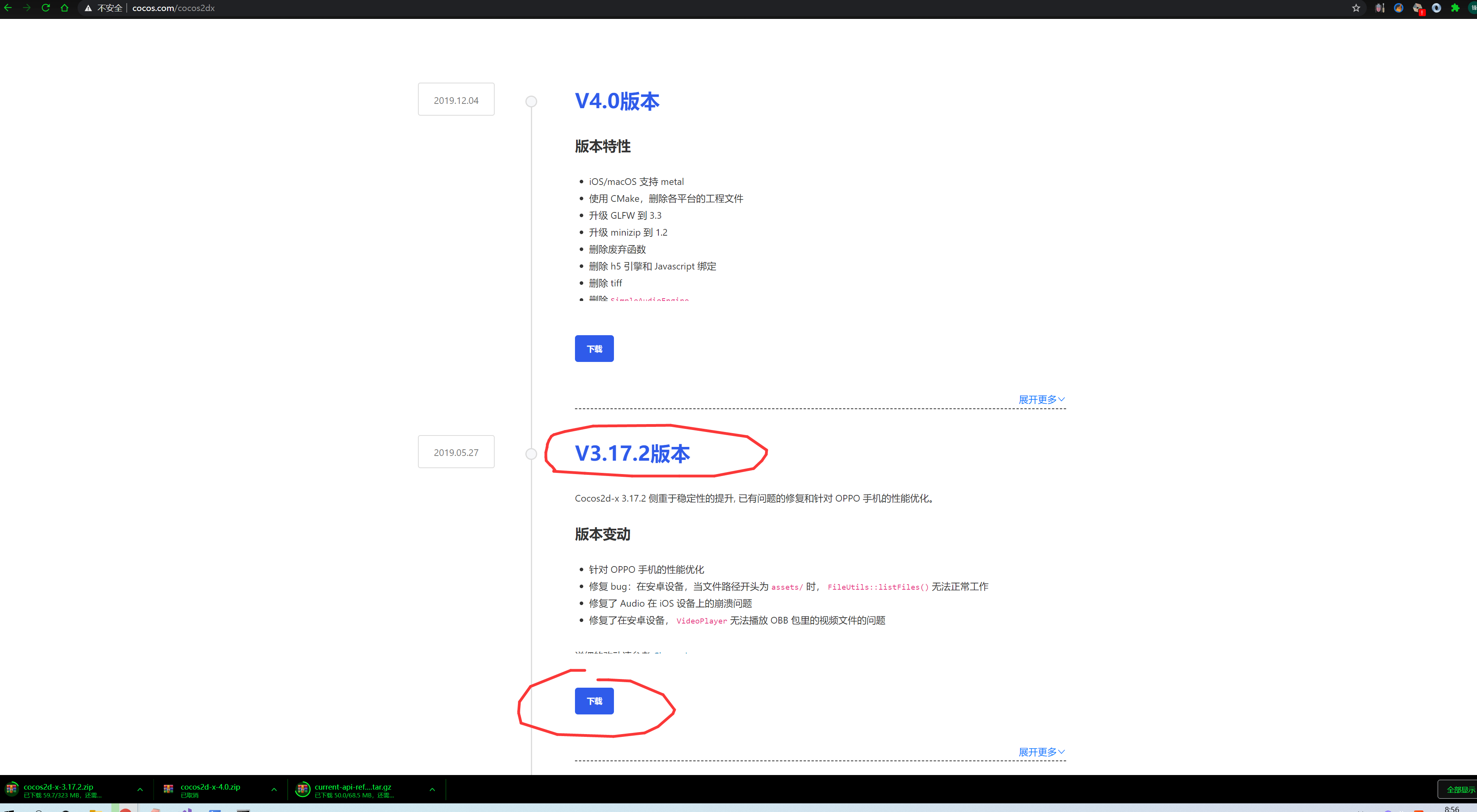Open the bug and screwdriver extension

click(x=1380, y=8)
